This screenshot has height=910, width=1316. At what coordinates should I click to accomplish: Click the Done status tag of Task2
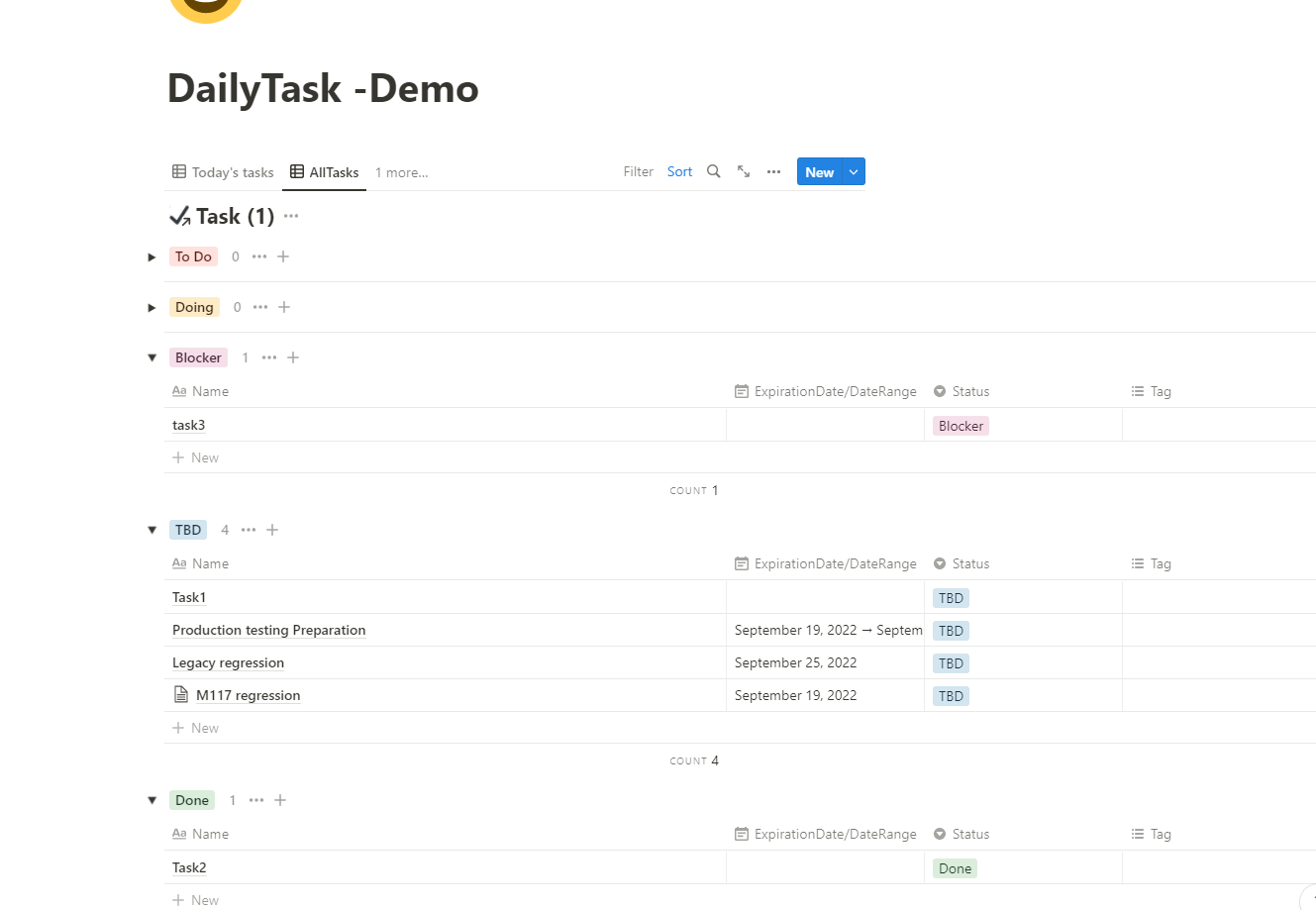(x=955, y=868)
